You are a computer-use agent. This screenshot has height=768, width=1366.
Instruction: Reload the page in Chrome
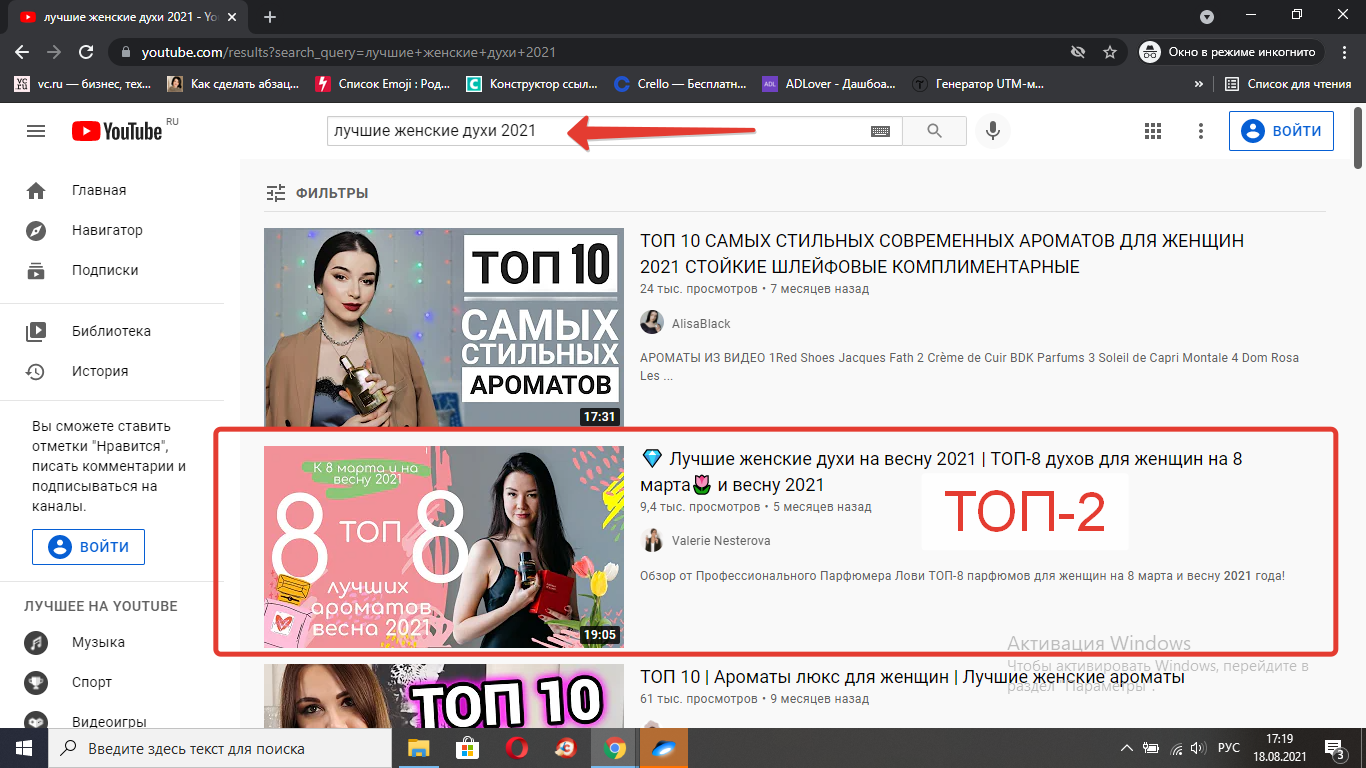[86, 52]
